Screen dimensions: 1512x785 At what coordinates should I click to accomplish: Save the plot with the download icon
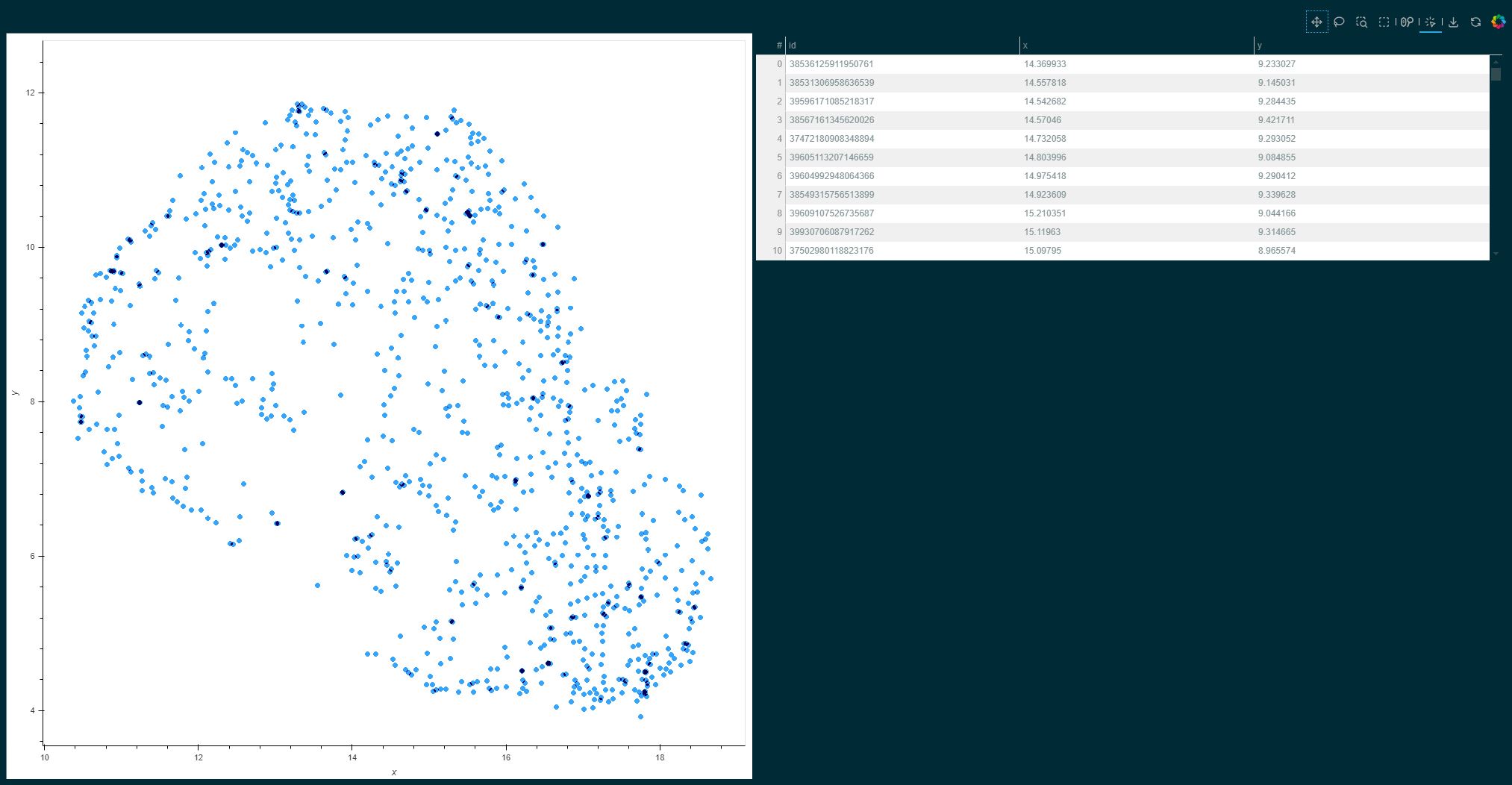click(1453, 22)
